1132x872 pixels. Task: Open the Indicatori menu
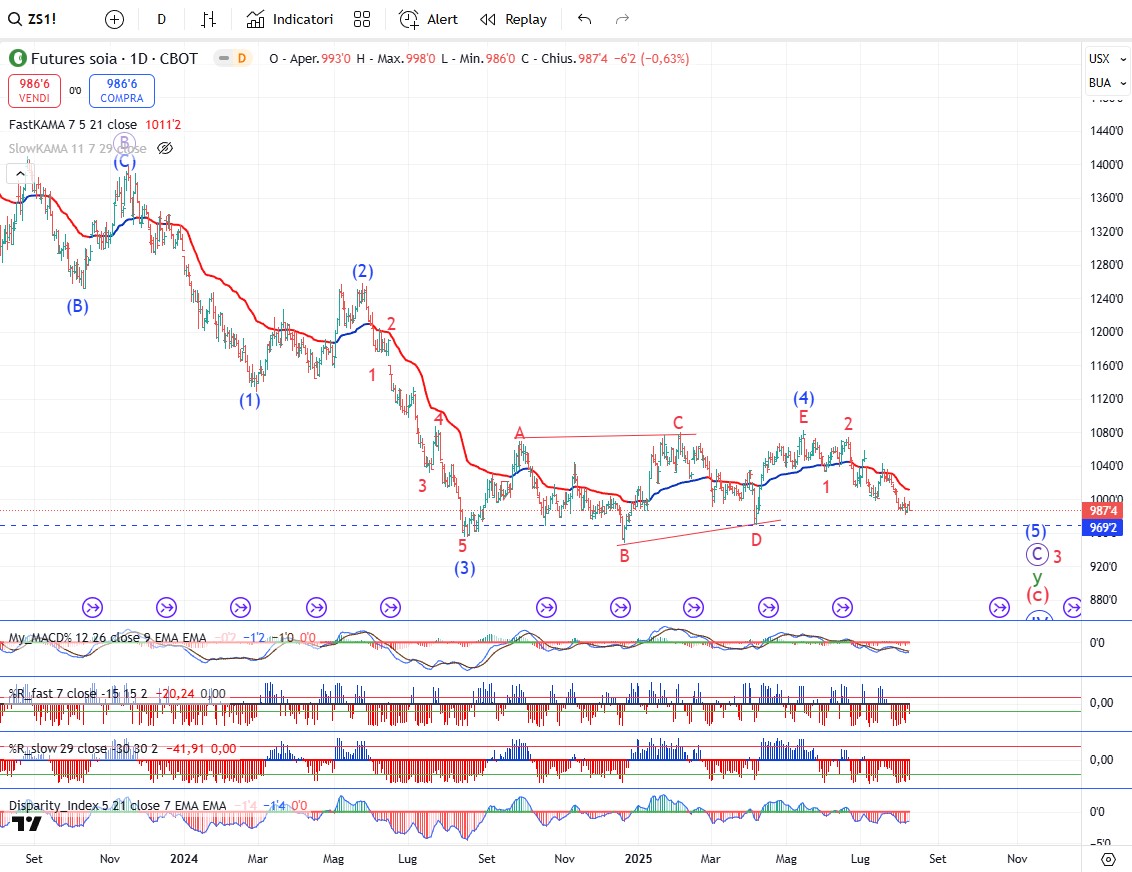pyautogui.click(x=290, y=19)
